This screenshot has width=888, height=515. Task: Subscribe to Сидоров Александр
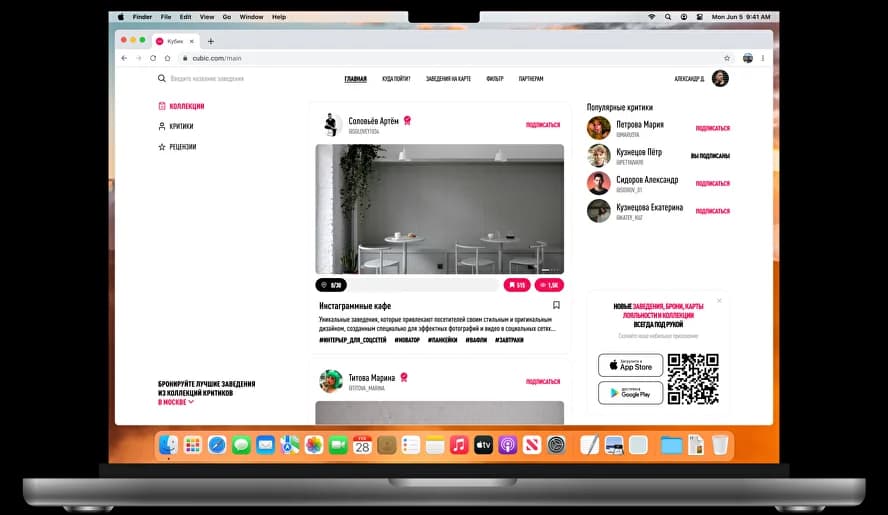pos(712,184)
